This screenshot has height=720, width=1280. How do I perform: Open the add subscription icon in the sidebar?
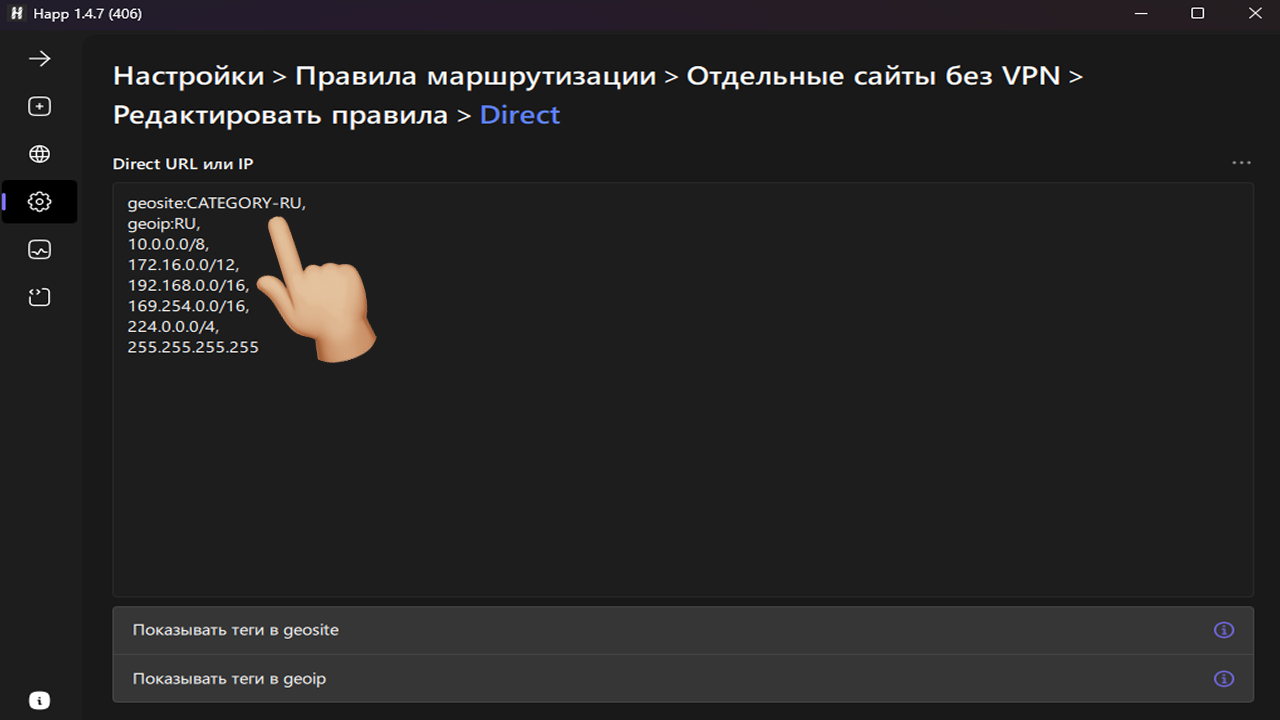39,106
